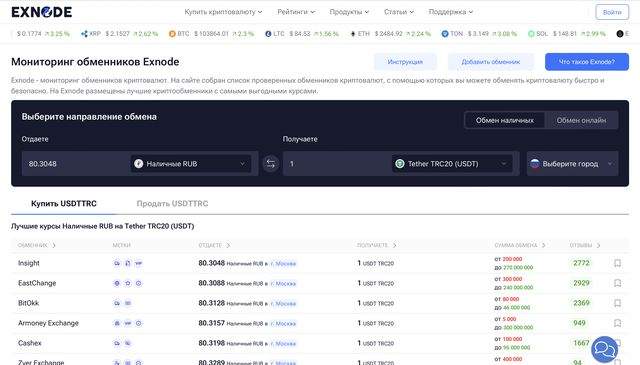
Task: Click г. Москва link in Insight row
Action: [x=283, y=264]
